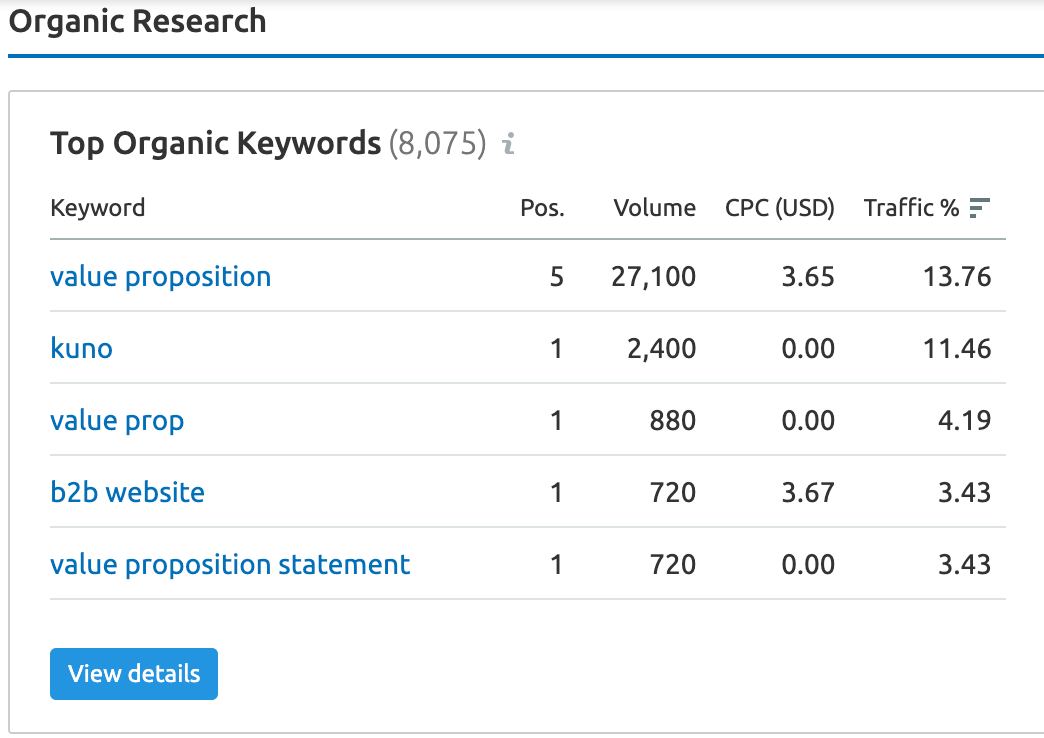Click the 3.67 CPC value for b2b website

(x=807, y=492)
